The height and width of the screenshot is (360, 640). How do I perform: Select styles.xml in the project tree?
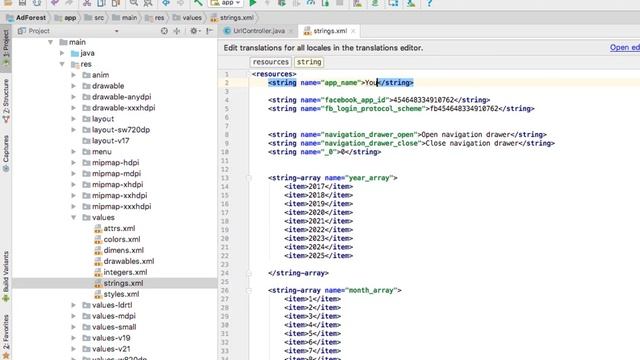coord(117,294)
